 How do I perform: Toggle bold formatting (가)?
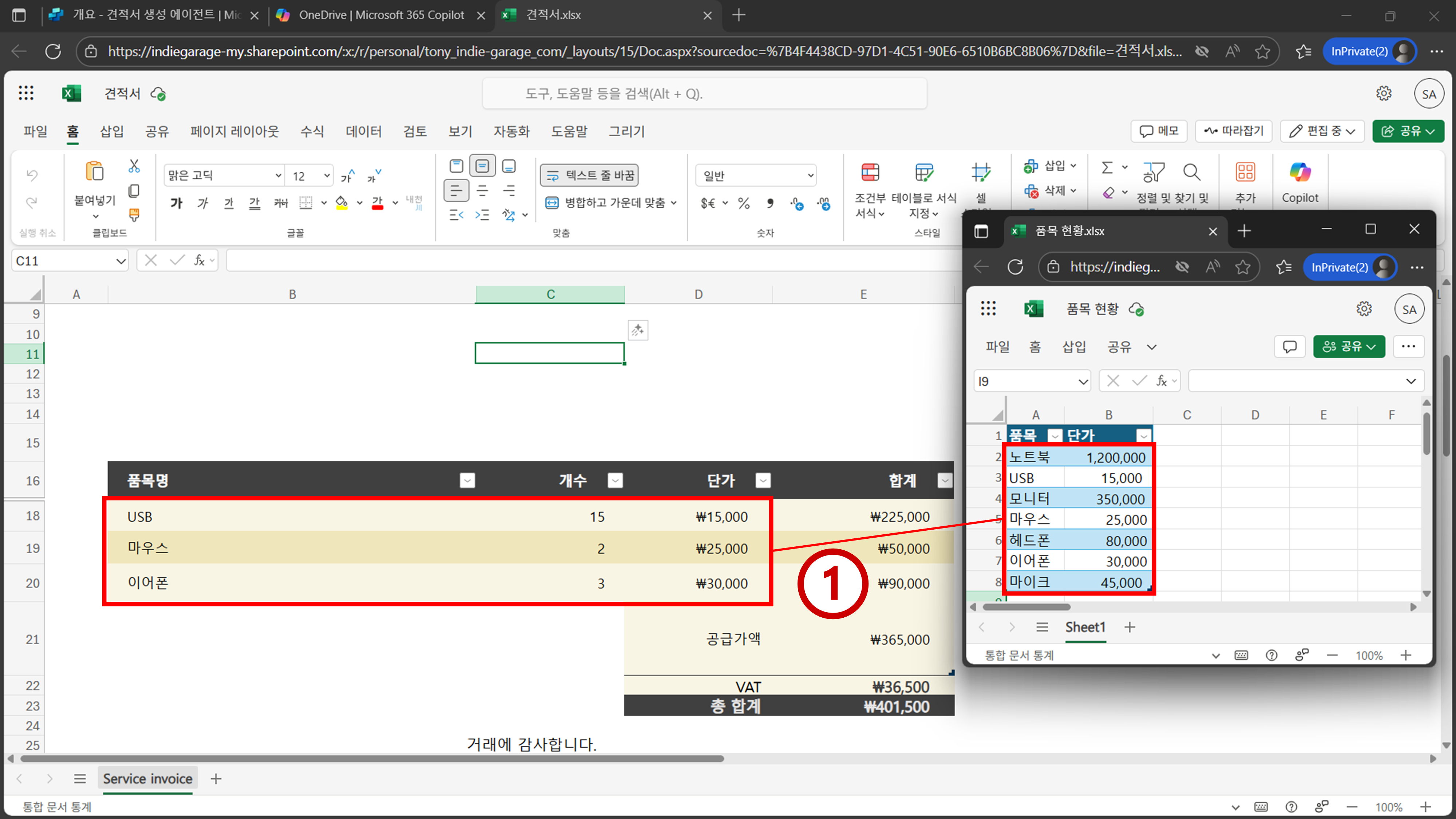point(176,203)
